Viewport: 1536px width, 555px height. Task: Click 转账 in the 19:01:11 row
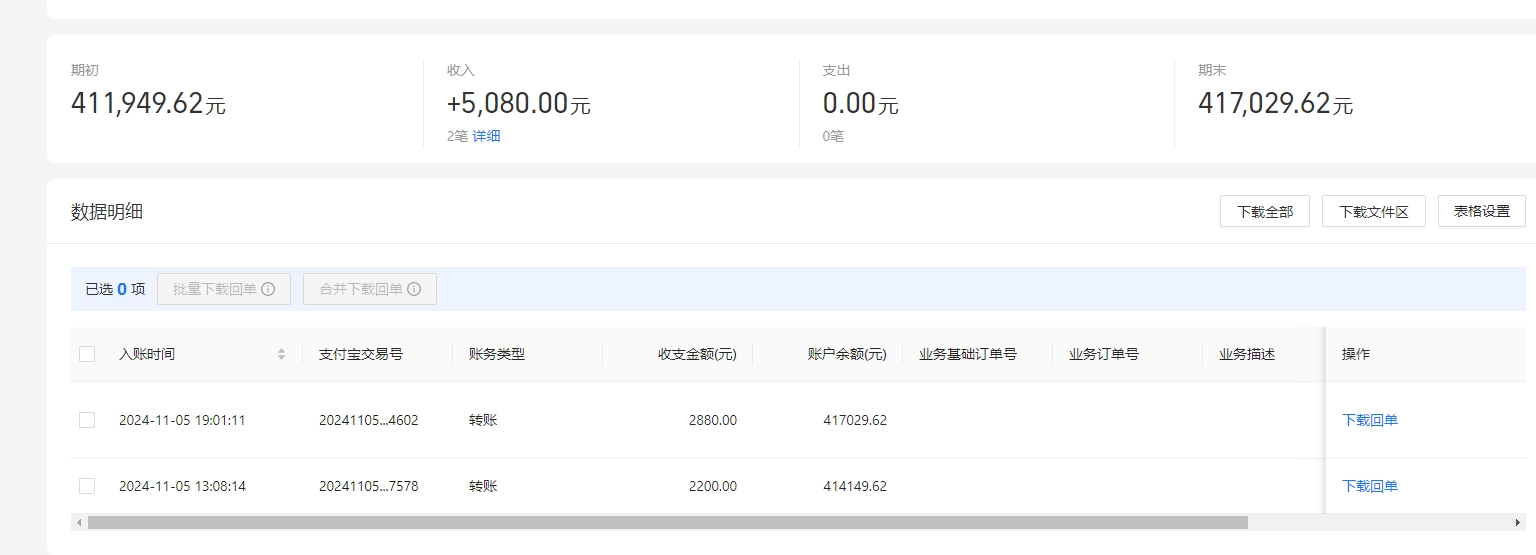pos(483,420)
